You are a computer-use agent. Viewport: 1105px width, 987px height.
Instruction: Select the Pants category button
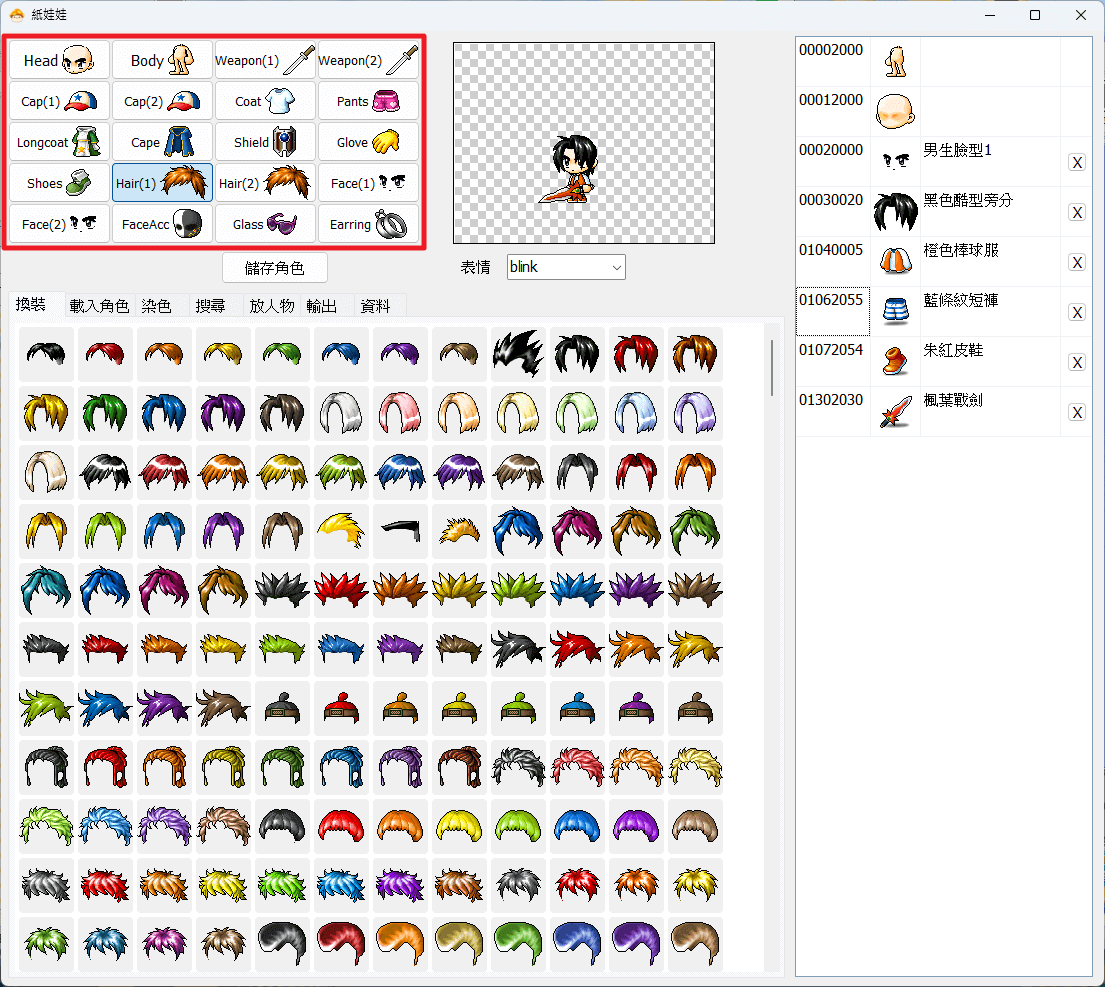point(368,101)
